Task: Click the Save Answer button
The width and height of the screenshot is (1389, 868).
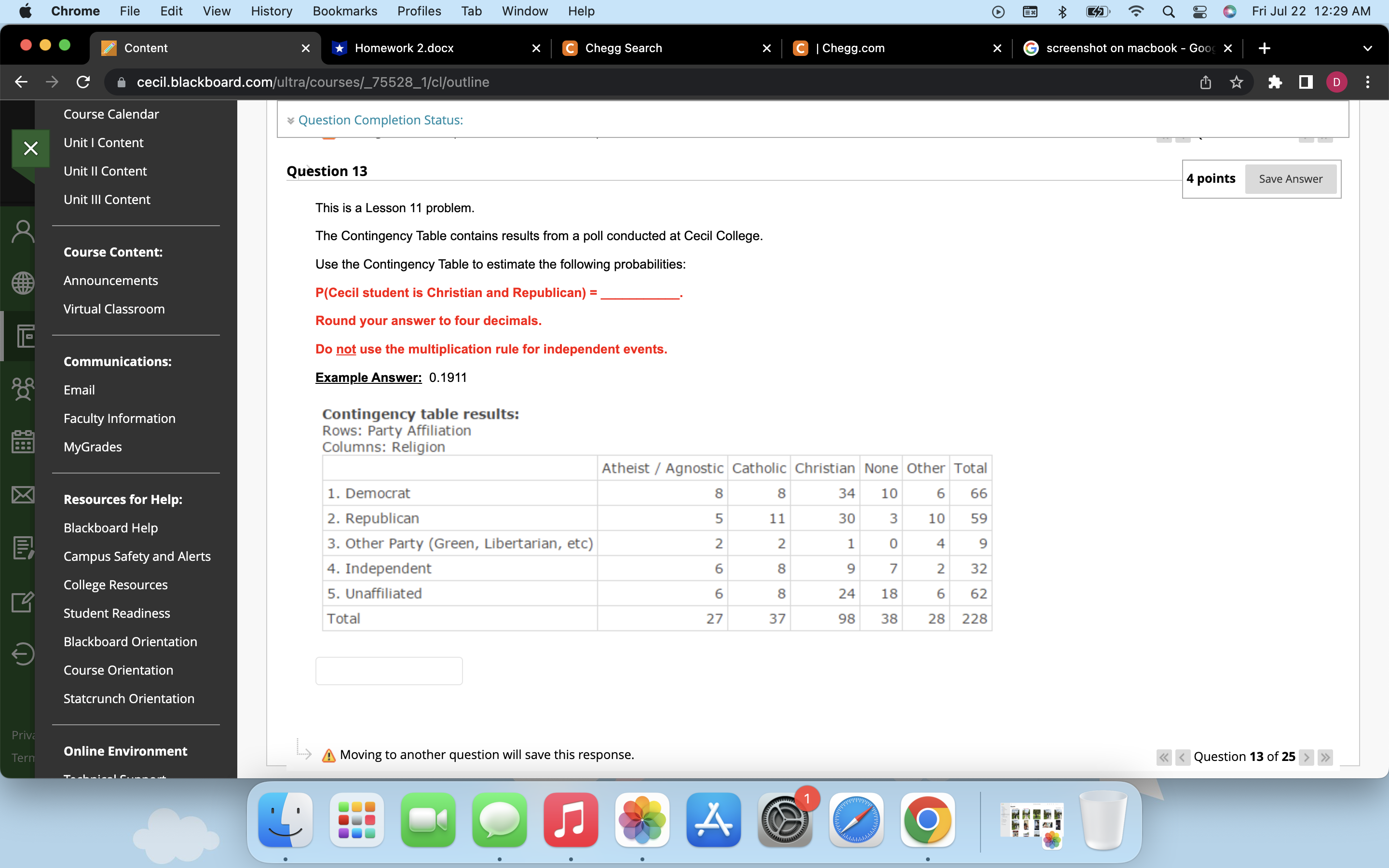Action: [1291, 178]
